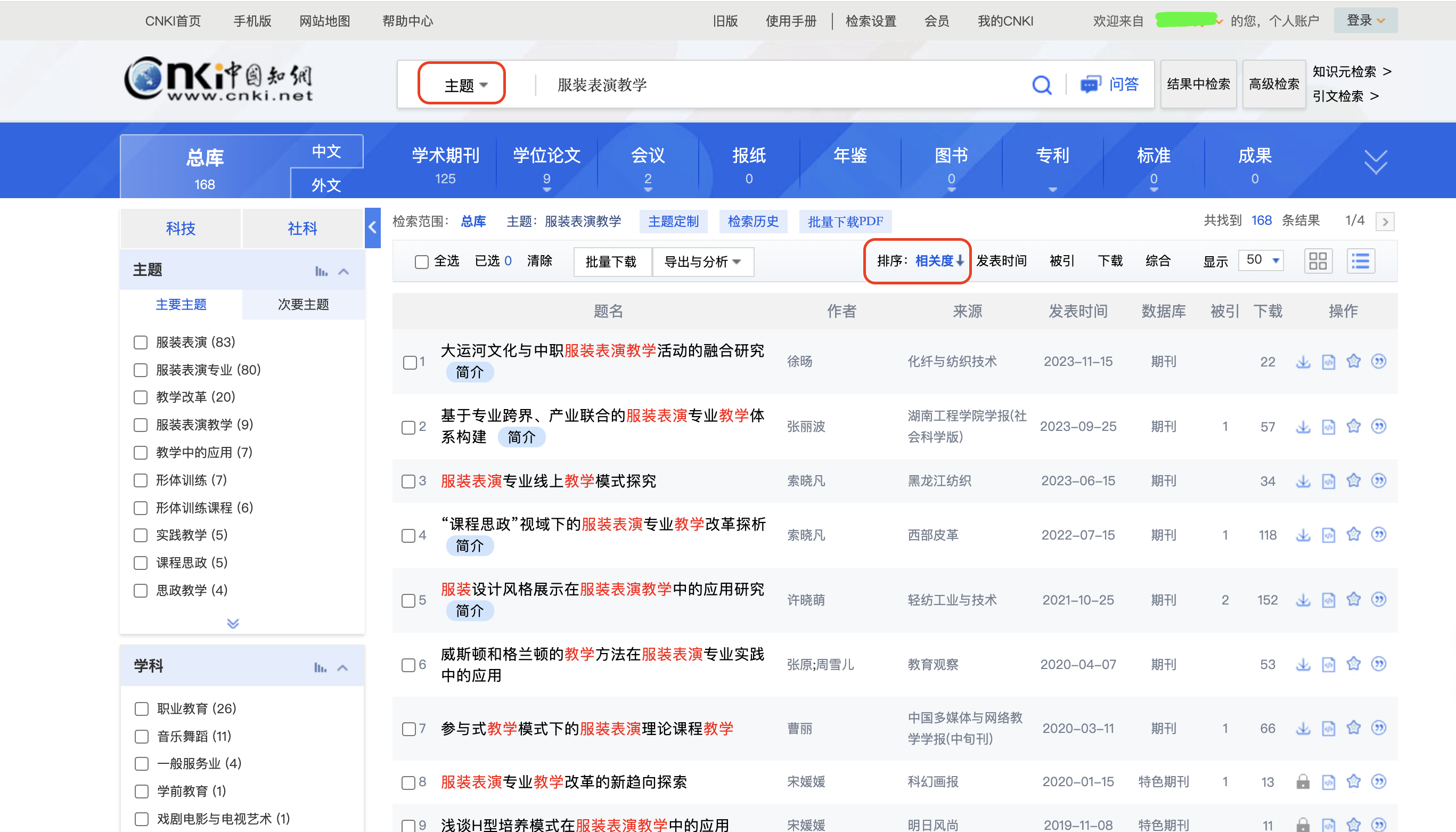Download row 5 许晓萌 article

[x=1303, y=600]
